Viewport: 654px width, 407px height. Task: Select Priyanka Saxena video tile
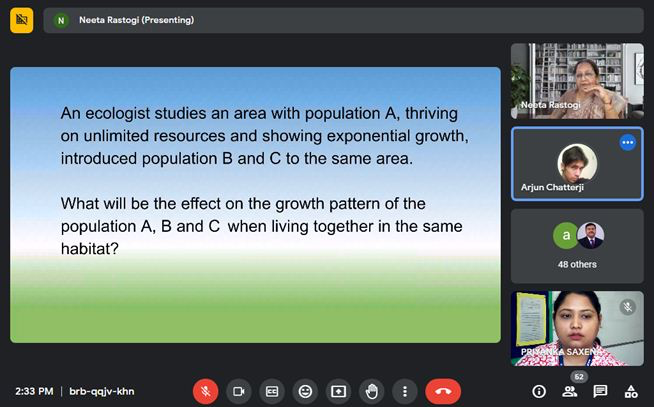(x=577, y=328)
